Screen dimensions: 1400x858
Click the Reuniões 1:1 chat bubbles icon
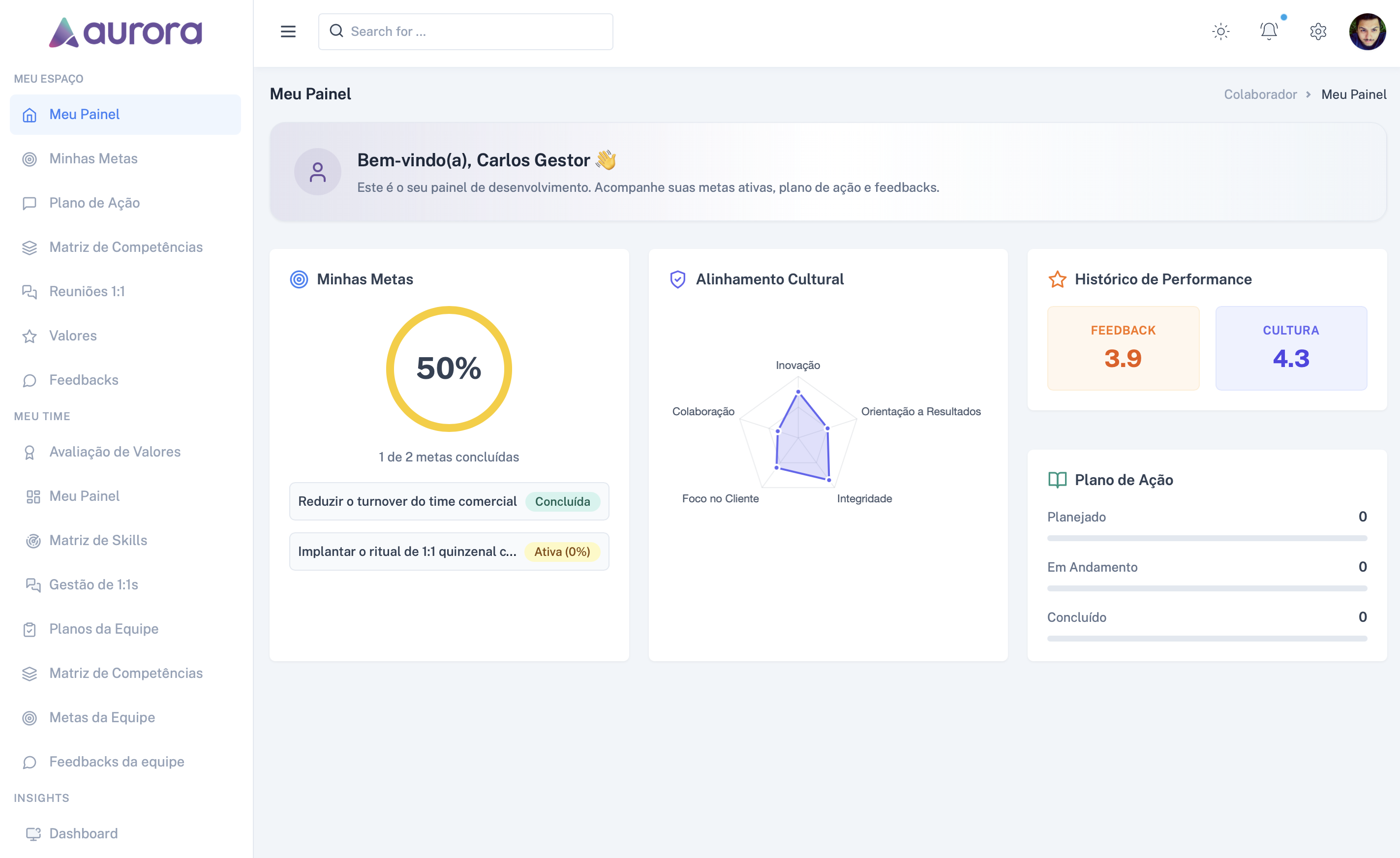click(30, 292)
